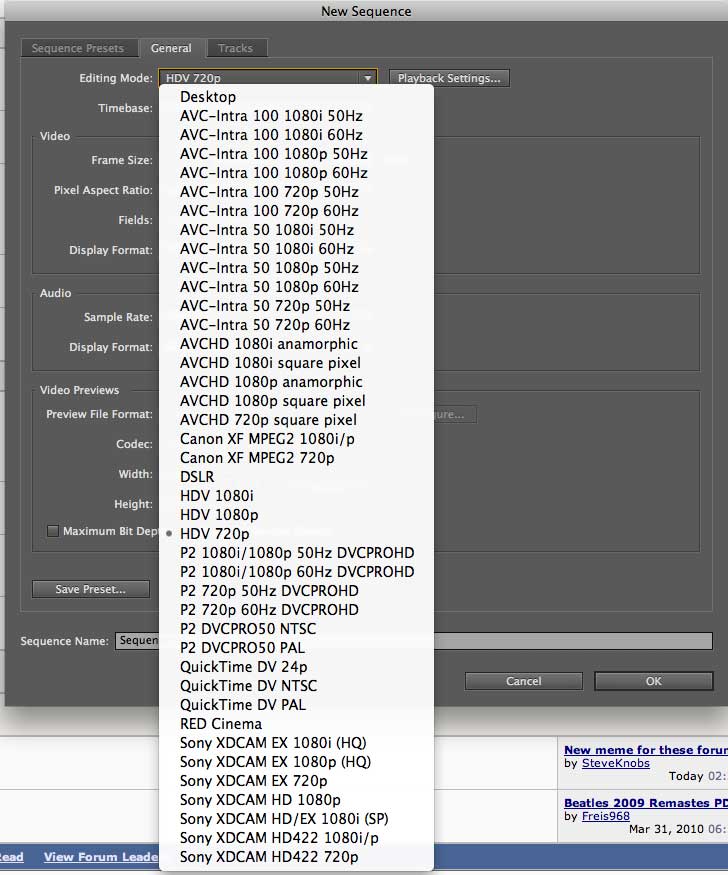Select HDV 1080p editing mode
This screenshot has height=875, width=728.
coord(296,515)
